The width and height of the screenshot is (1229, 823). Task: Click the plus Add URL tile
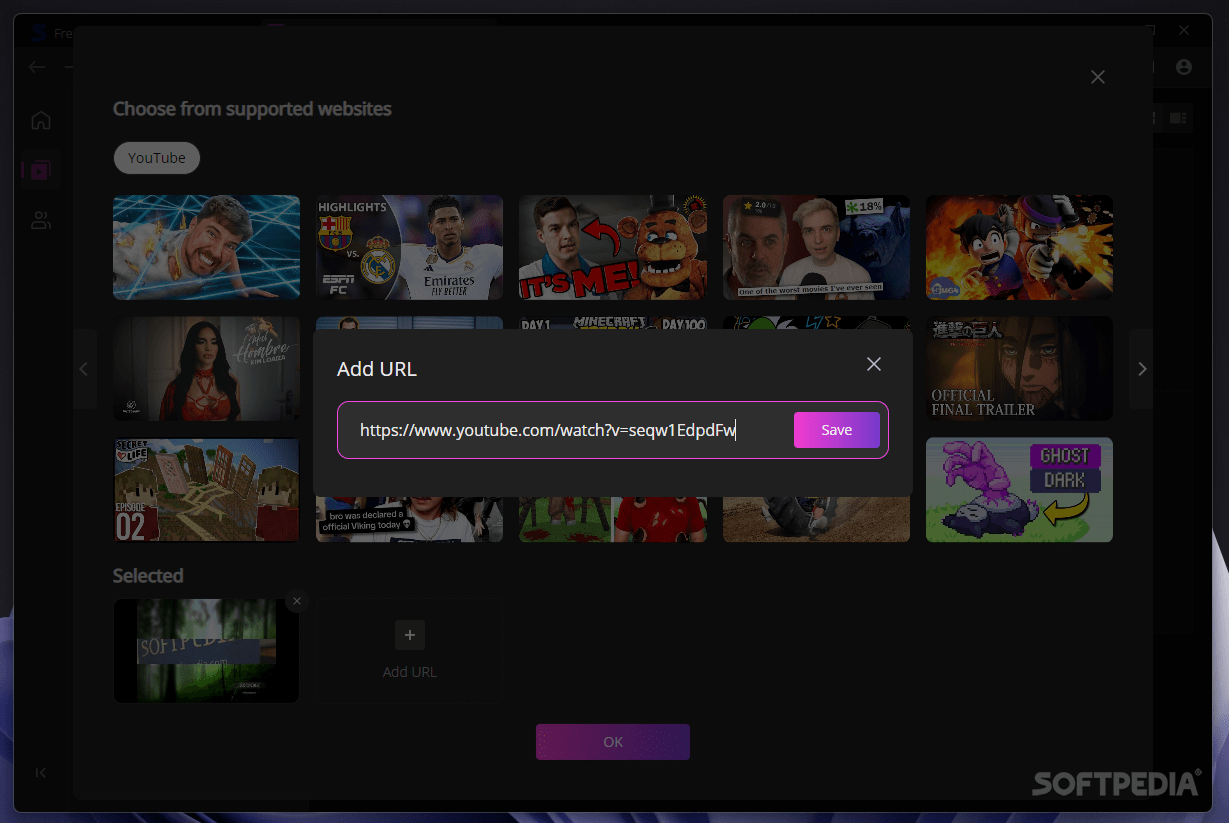(x=409, y=650)
